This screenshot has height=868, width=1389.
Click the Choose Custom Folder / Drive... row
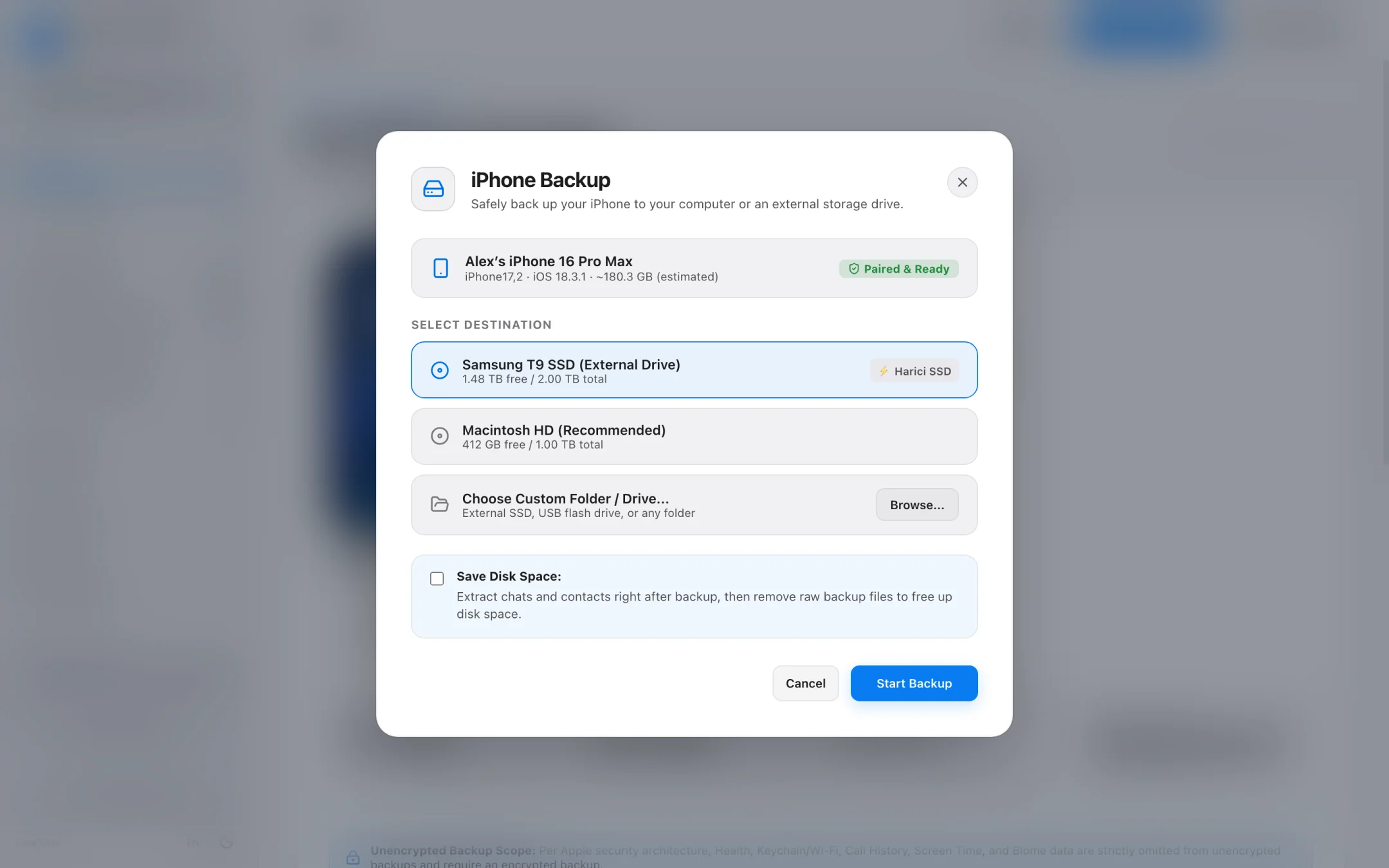click(694, 505)
